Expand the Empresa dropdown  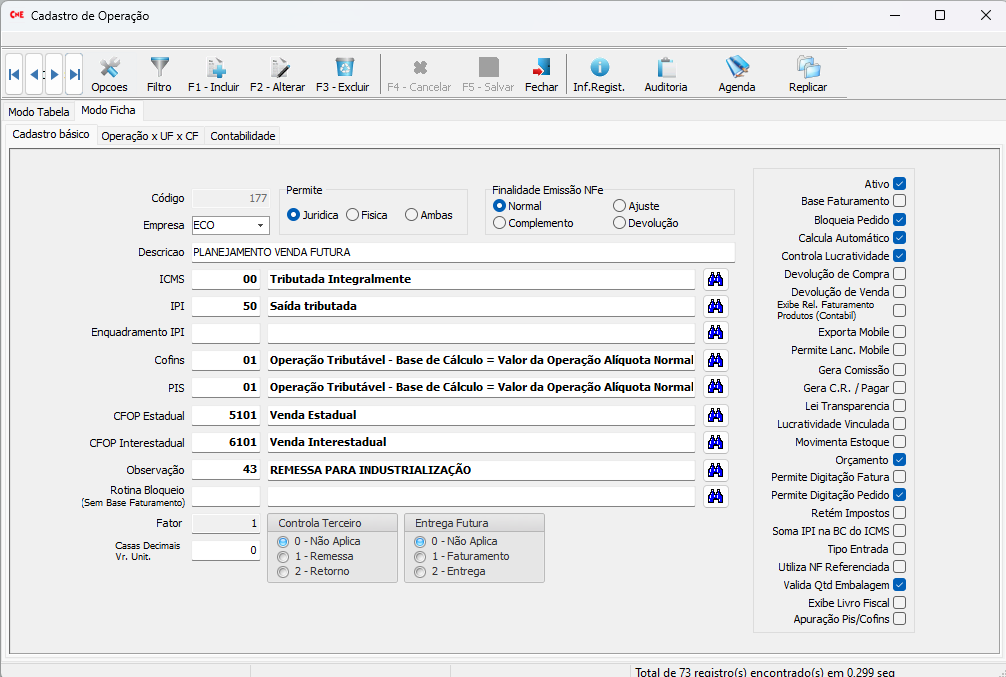tap(260, 226)
